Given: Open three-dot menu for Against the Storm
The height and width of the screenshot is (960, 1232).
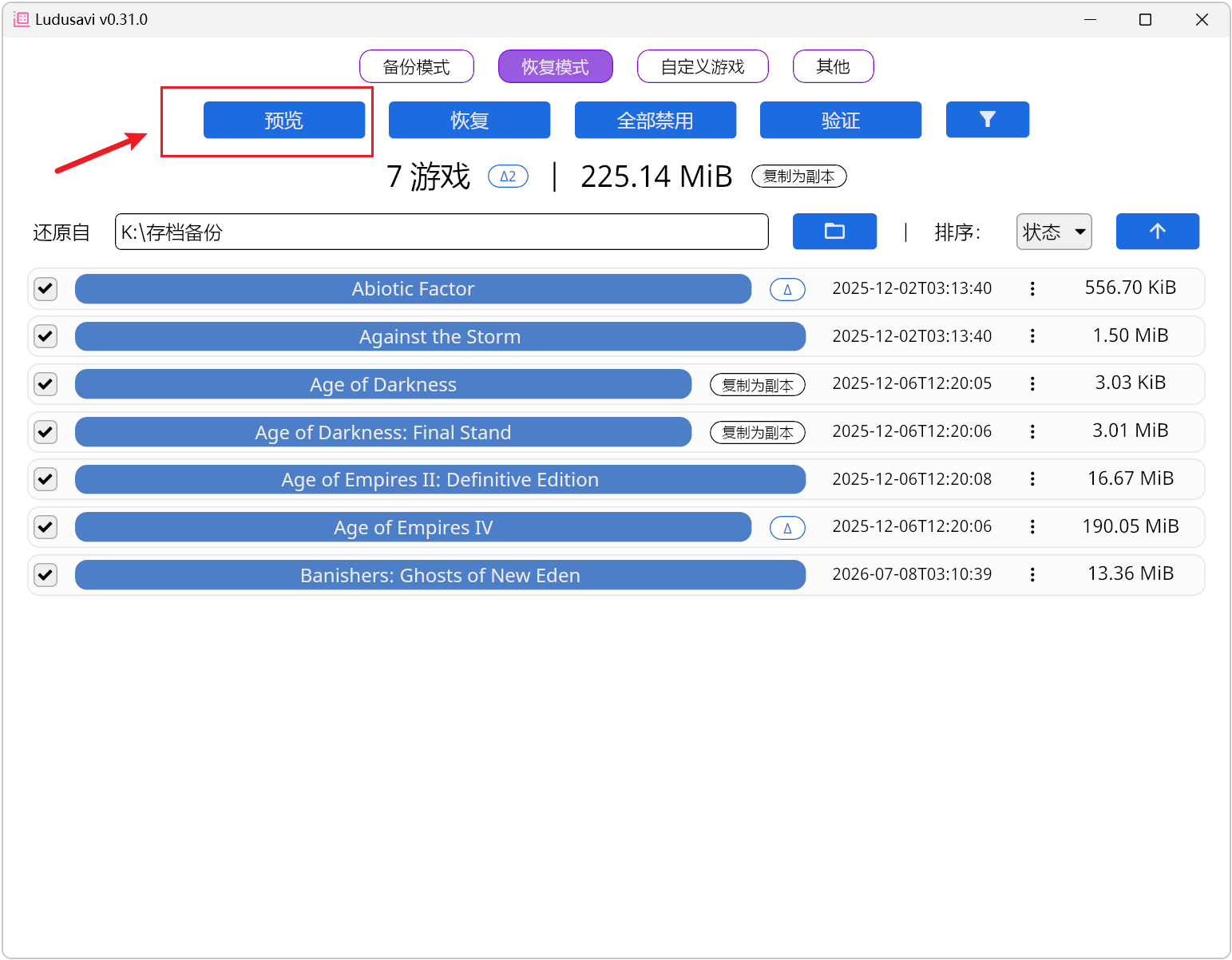Looking at the screenshot, I should (1032, 336).
